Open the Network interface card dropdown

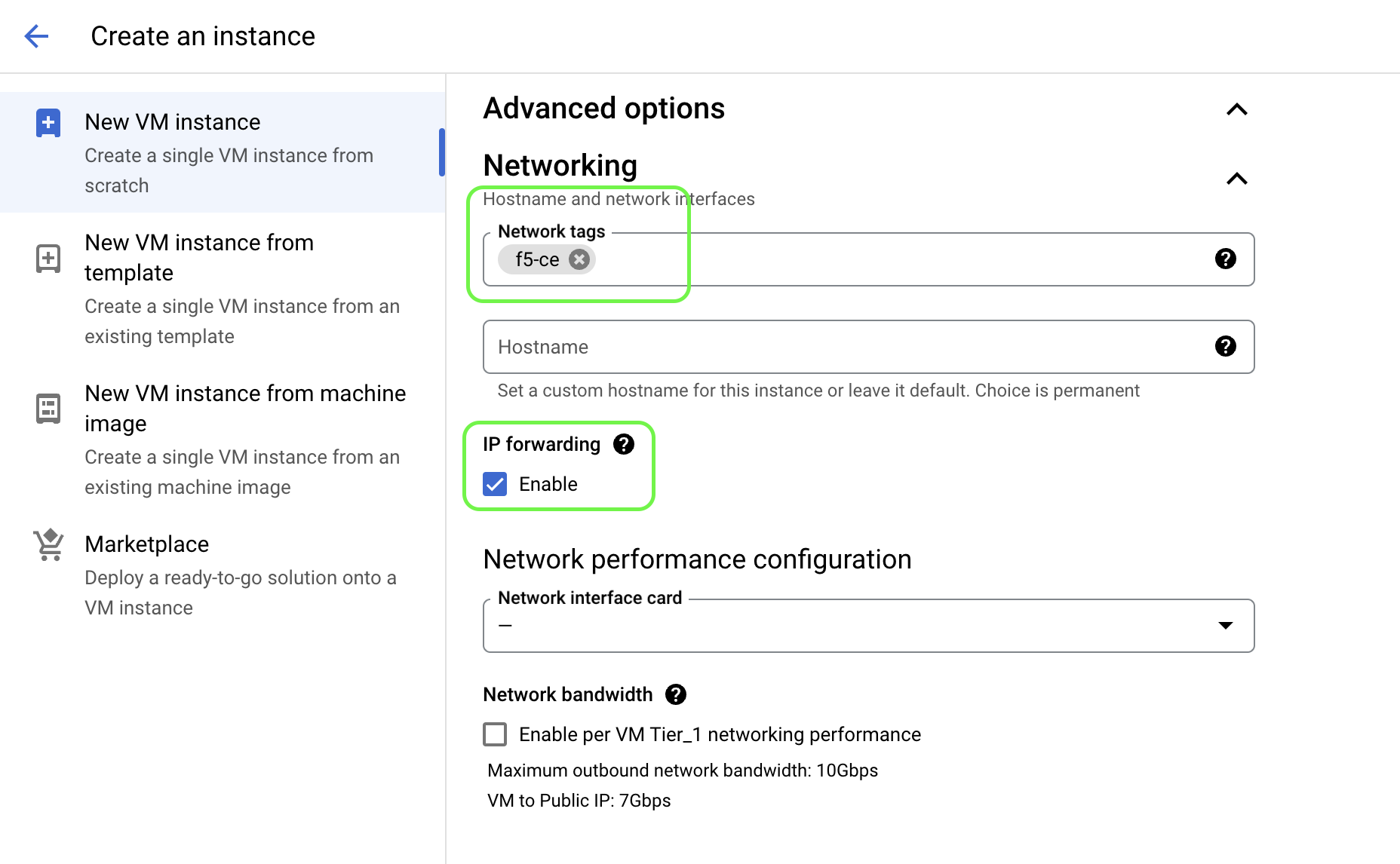coord(867,626)
